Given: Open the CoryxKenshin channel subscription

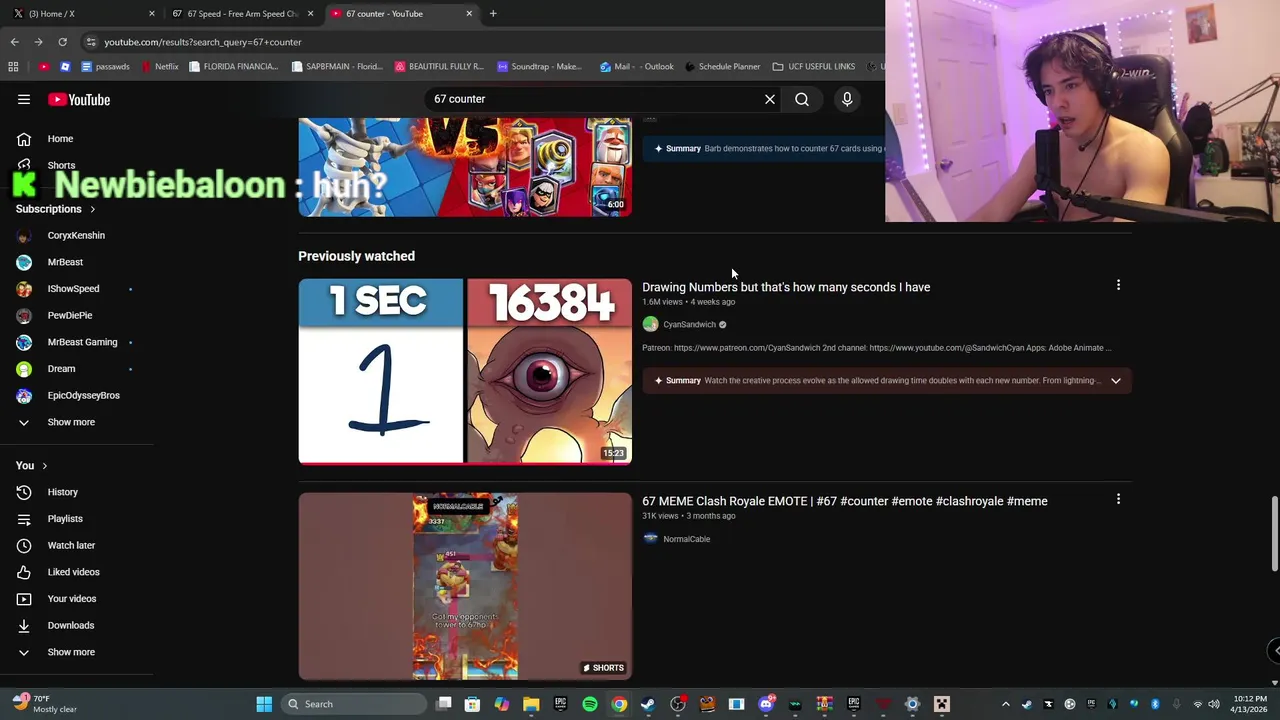Looking at the screenshot, I should point(77,236).
